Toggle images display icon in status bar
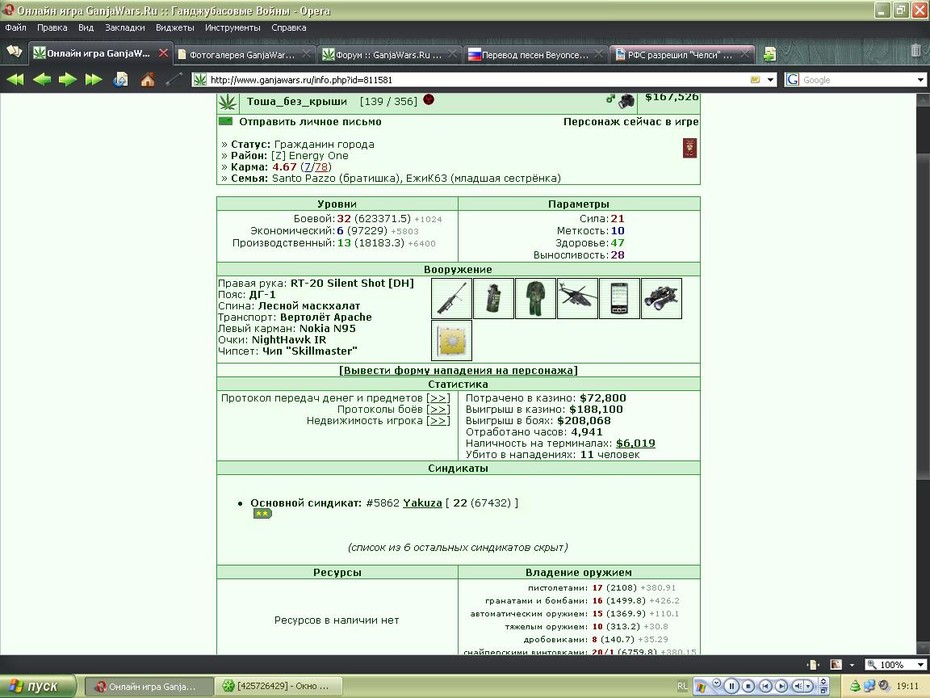The image size is (930, 698). click(836, 665)
